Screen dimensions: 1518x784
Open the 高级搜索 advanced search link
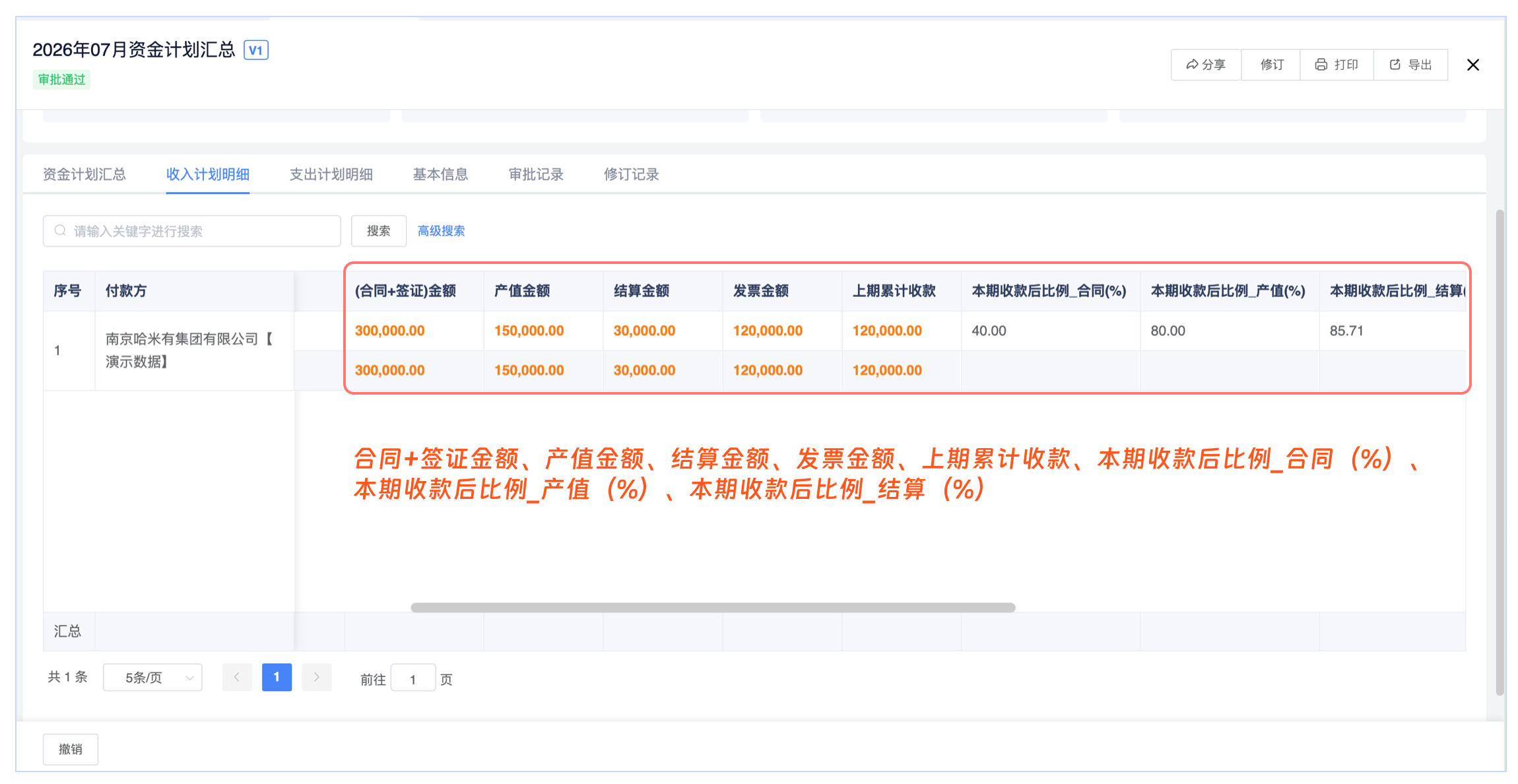click(x=441, y=231)
